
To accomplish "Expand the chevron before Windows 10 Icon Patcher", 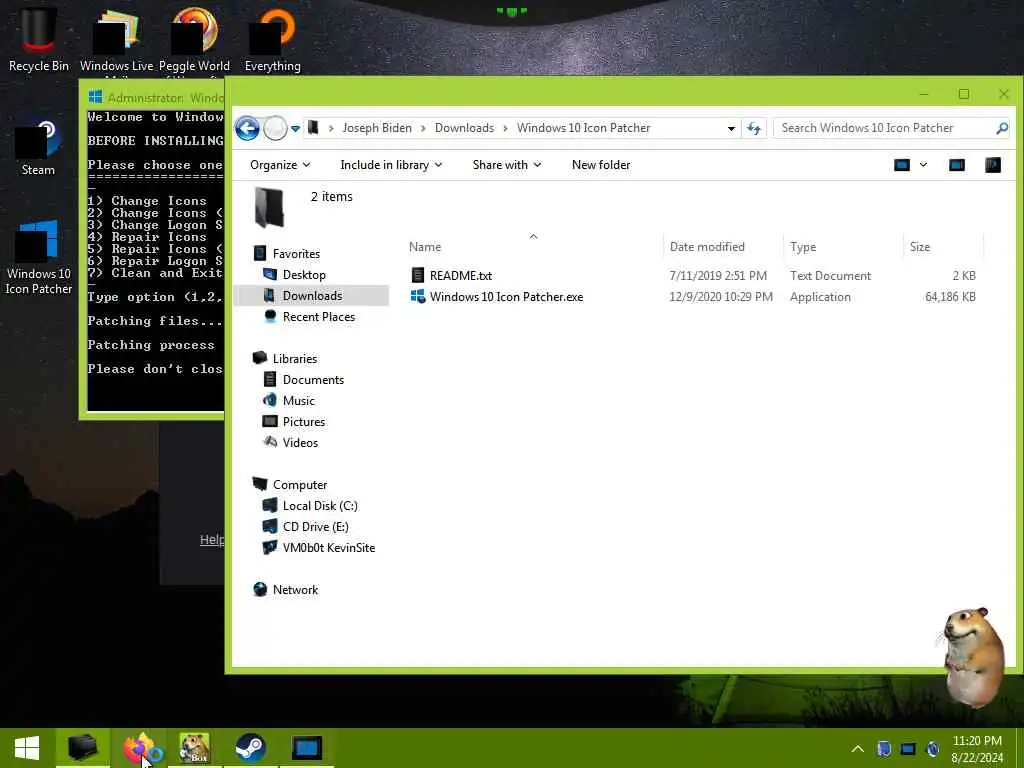I will pyautogui.click(x=505, y=128).
